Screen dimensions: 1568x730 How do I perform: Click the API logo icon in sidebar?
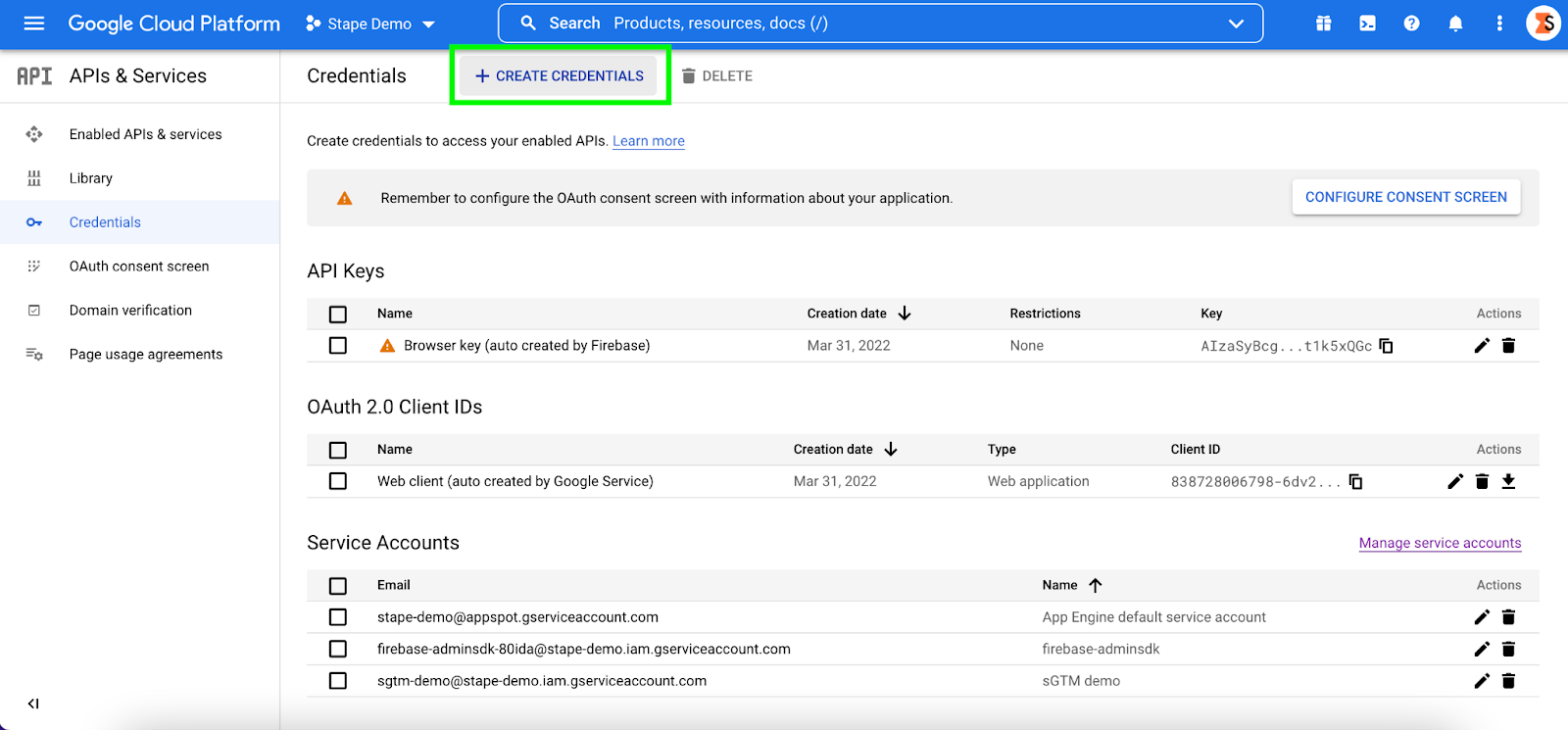tap(34, 75)
